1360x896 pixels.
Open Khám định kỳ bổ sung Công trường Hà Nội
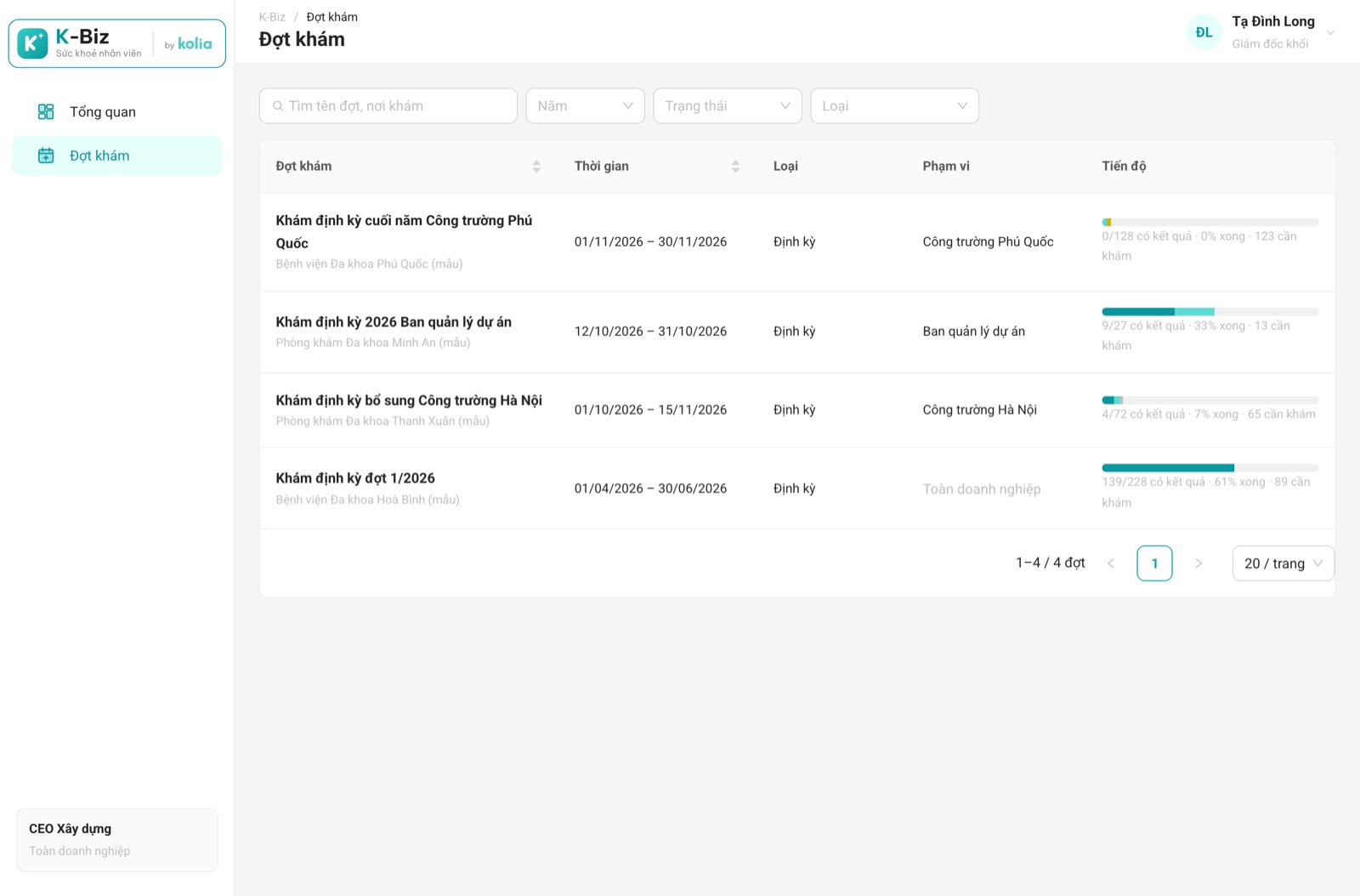(x=409, y=400)
